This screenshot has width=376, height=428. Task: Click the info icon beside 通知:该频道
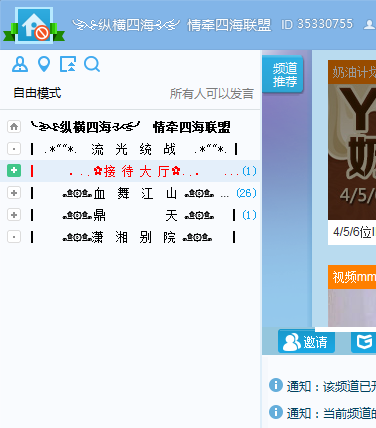coord(276,386)
